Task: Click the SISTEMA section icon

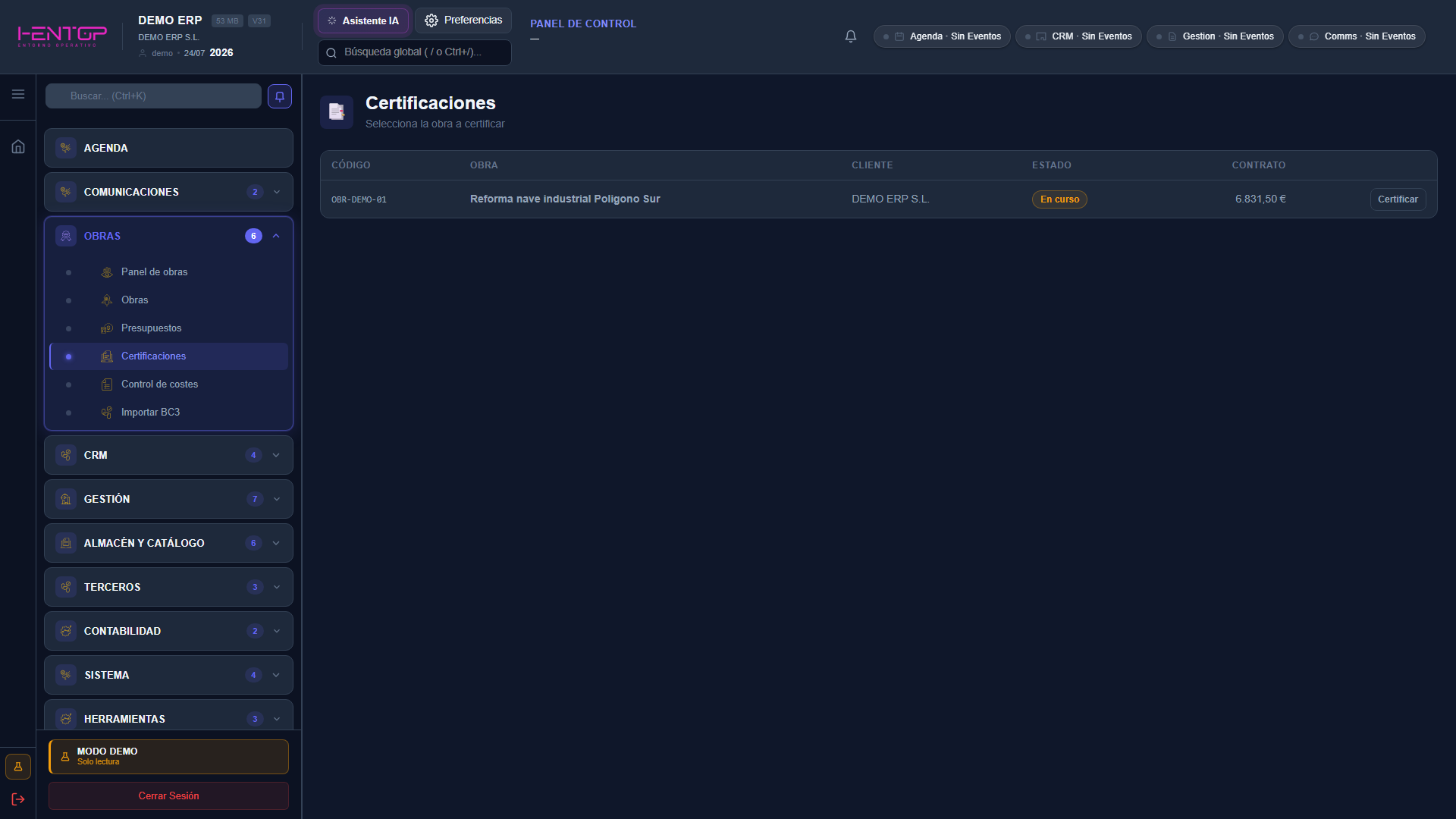Action: (66, 675)
